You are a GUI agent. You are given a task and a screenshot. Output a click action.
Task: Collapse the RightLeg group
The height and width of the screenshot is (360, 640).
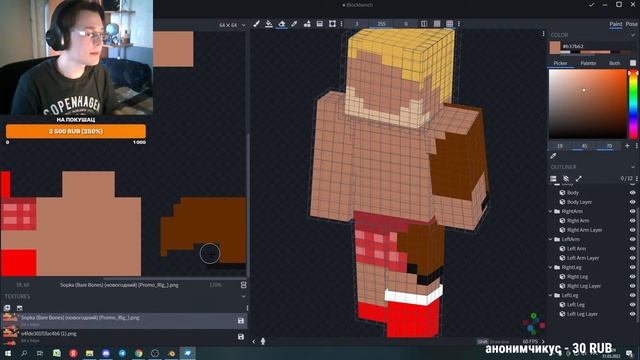click(x=551, y=267)
